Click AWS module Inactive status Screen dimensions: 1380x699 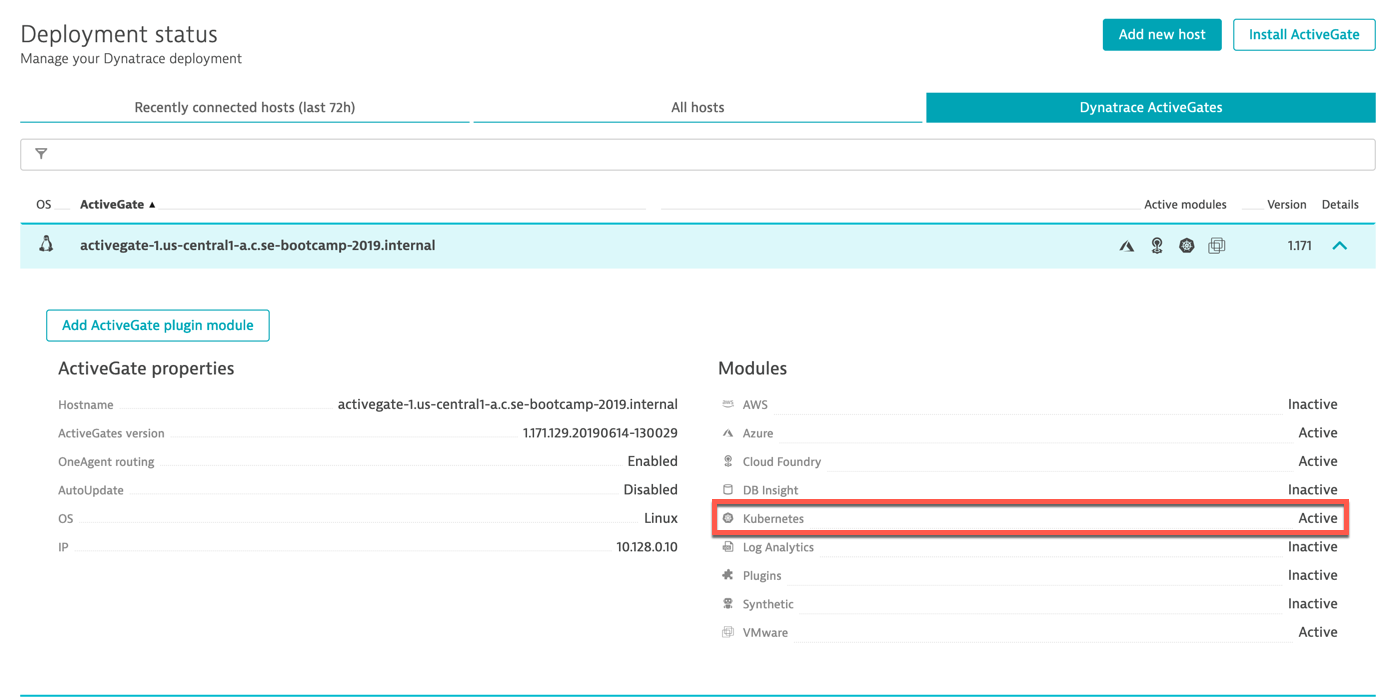tap(1313, 405)
